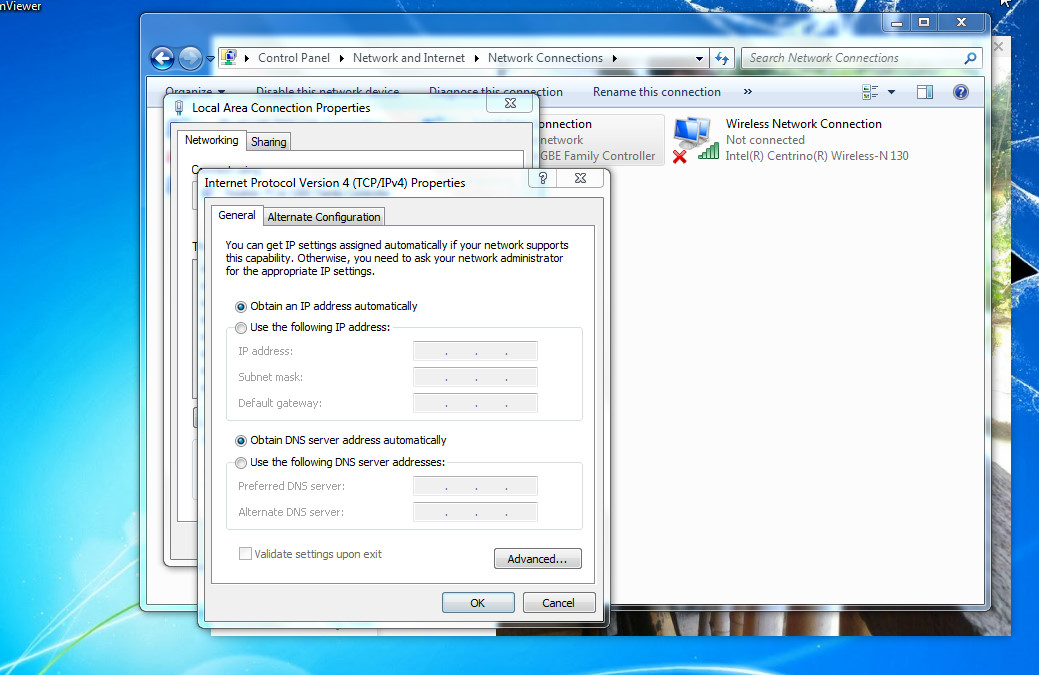Image resolution: width=1039 pixels, height=675 pixels.
Task: Open the Organize dropdown
Action: (196, 91)
